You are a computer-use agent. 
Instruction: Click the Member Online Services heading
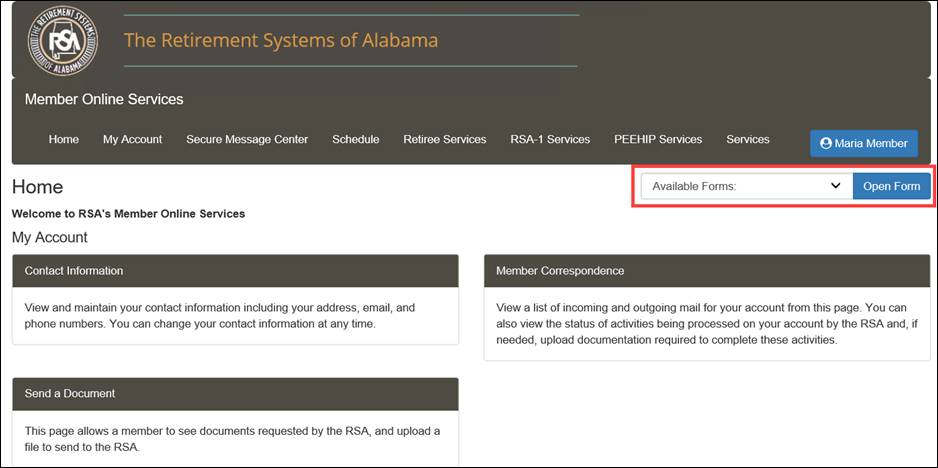(x=104, y=99)
